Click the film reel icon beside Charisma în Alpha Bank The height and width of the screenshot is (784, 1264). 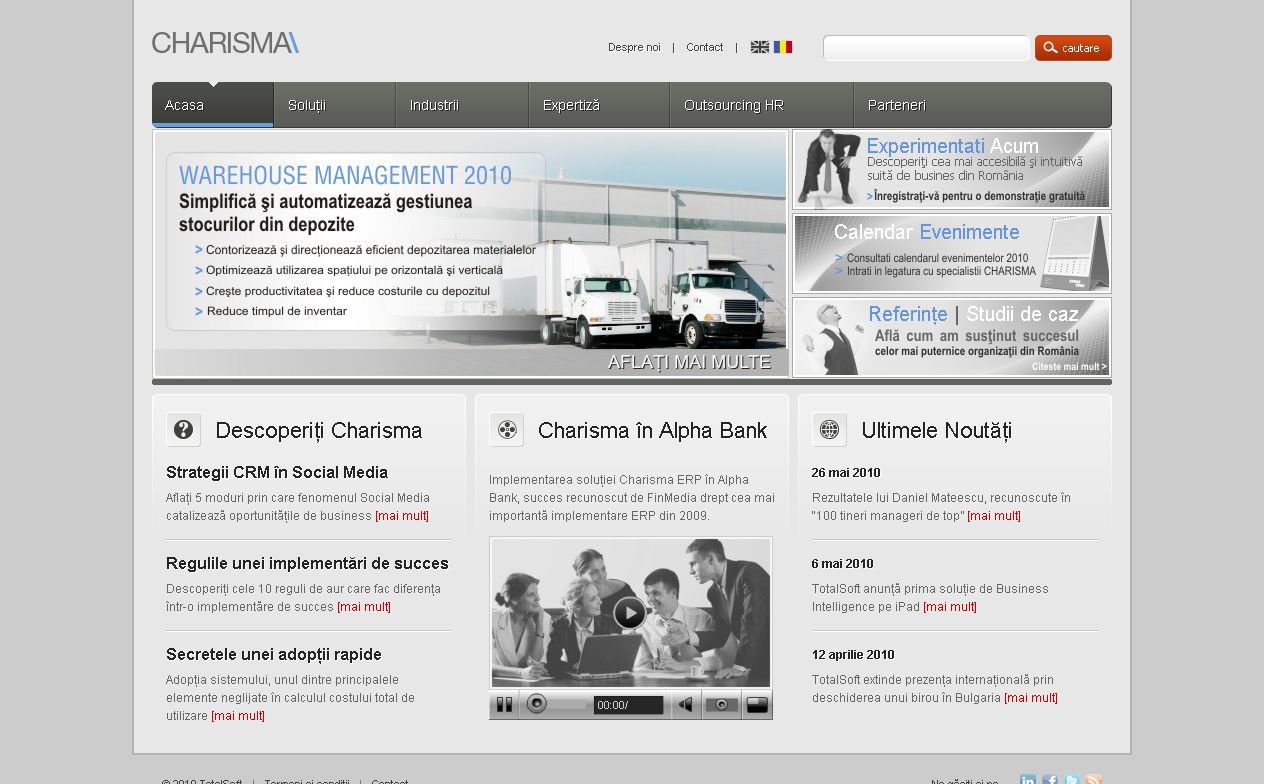[507, 430]
